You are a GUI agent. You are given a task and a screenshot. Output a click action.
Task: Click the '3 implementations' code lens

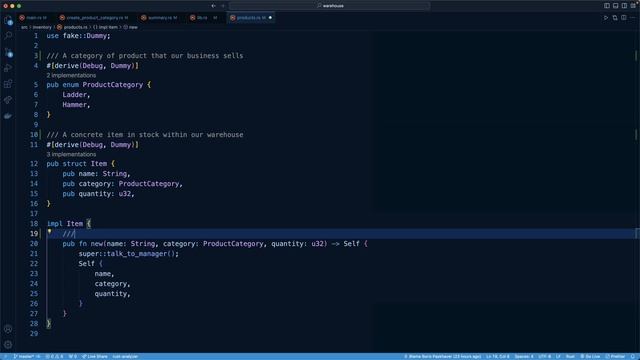pyautogui.click(x=71, y=154)
